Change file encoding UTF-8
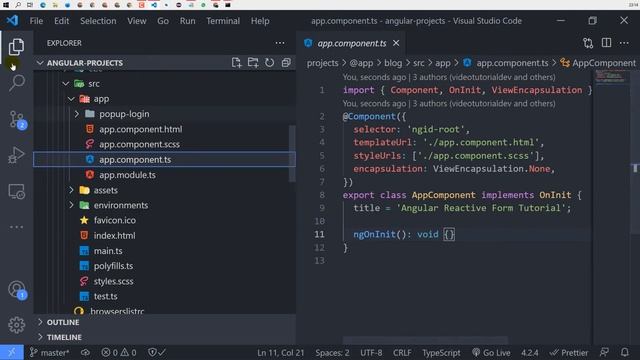640x360 pixels. click(x=371, y=352)
